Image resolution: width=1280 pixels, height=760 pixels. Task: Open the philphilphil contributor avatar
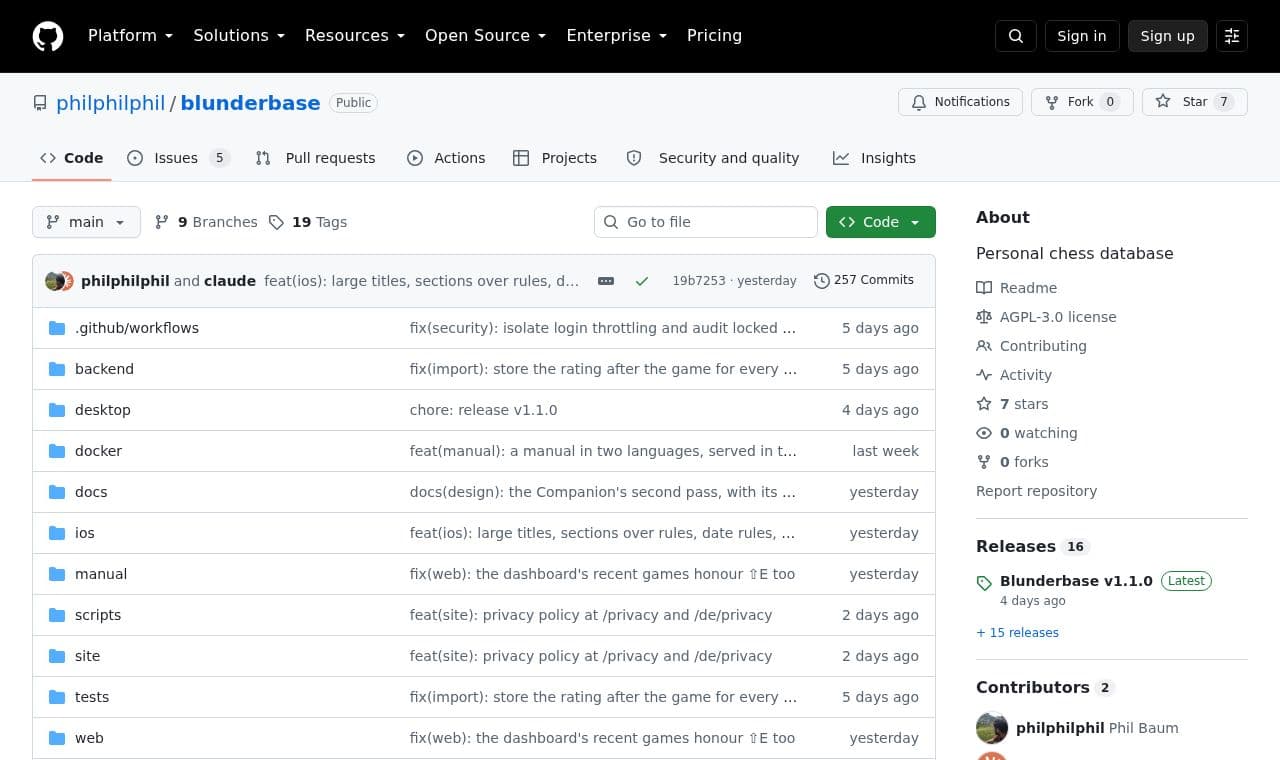tap(992, 728)
